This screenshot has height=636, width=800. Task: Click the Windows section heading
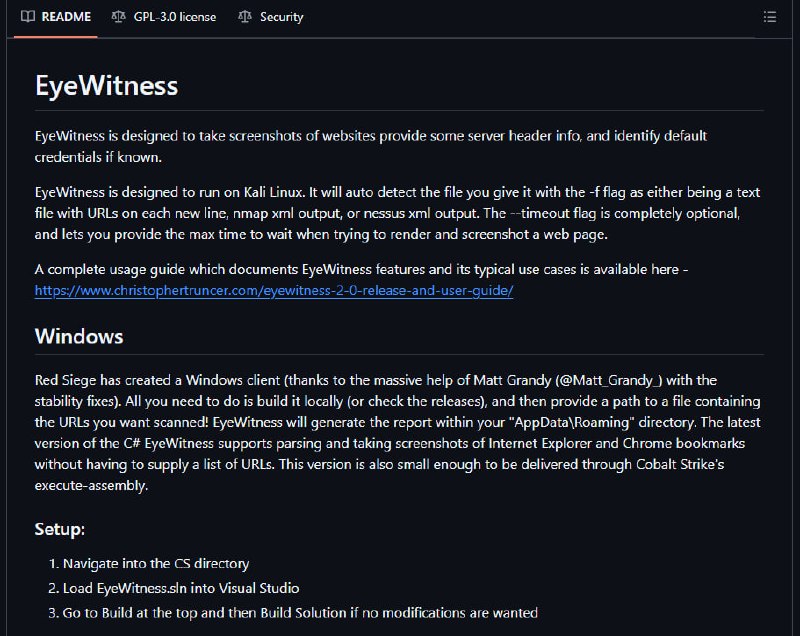(x=79, y=337)
